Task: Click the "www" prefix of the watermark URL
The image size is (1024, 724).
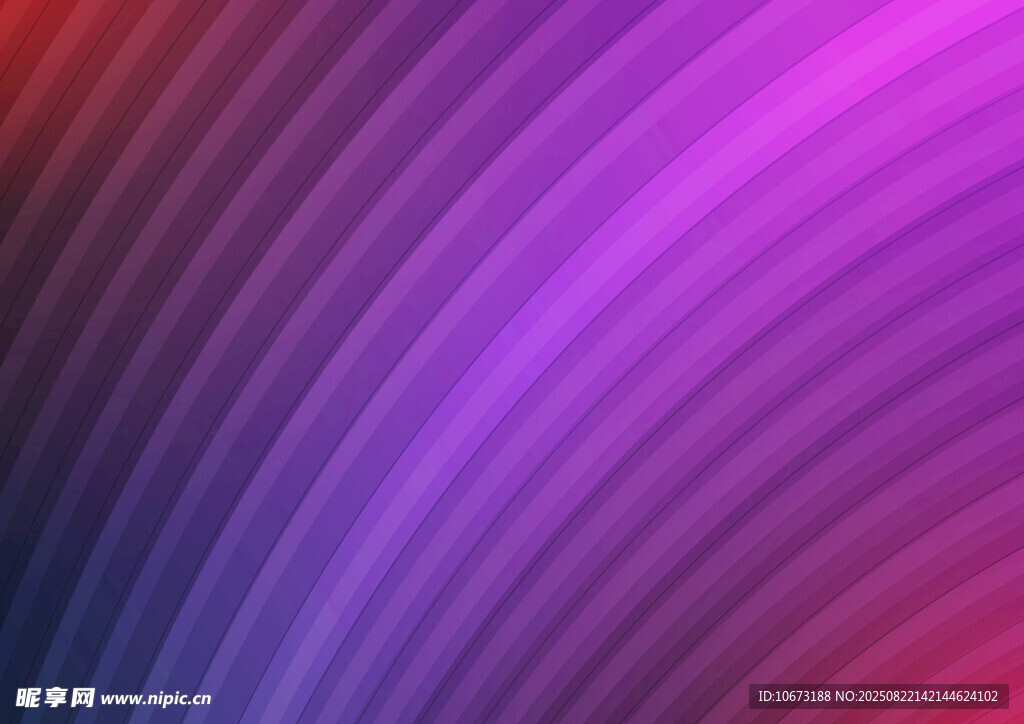Action: pos(118,698)
